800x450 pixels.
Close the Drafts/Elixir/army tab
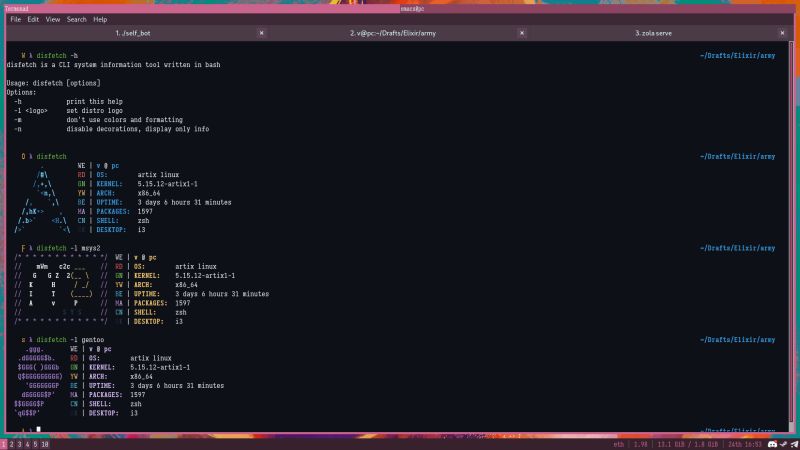point(522,33)
